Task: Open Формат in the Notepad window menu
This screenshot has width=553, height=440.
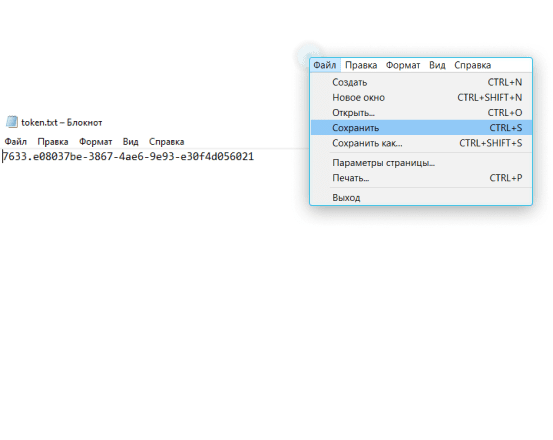Action: 96,142
